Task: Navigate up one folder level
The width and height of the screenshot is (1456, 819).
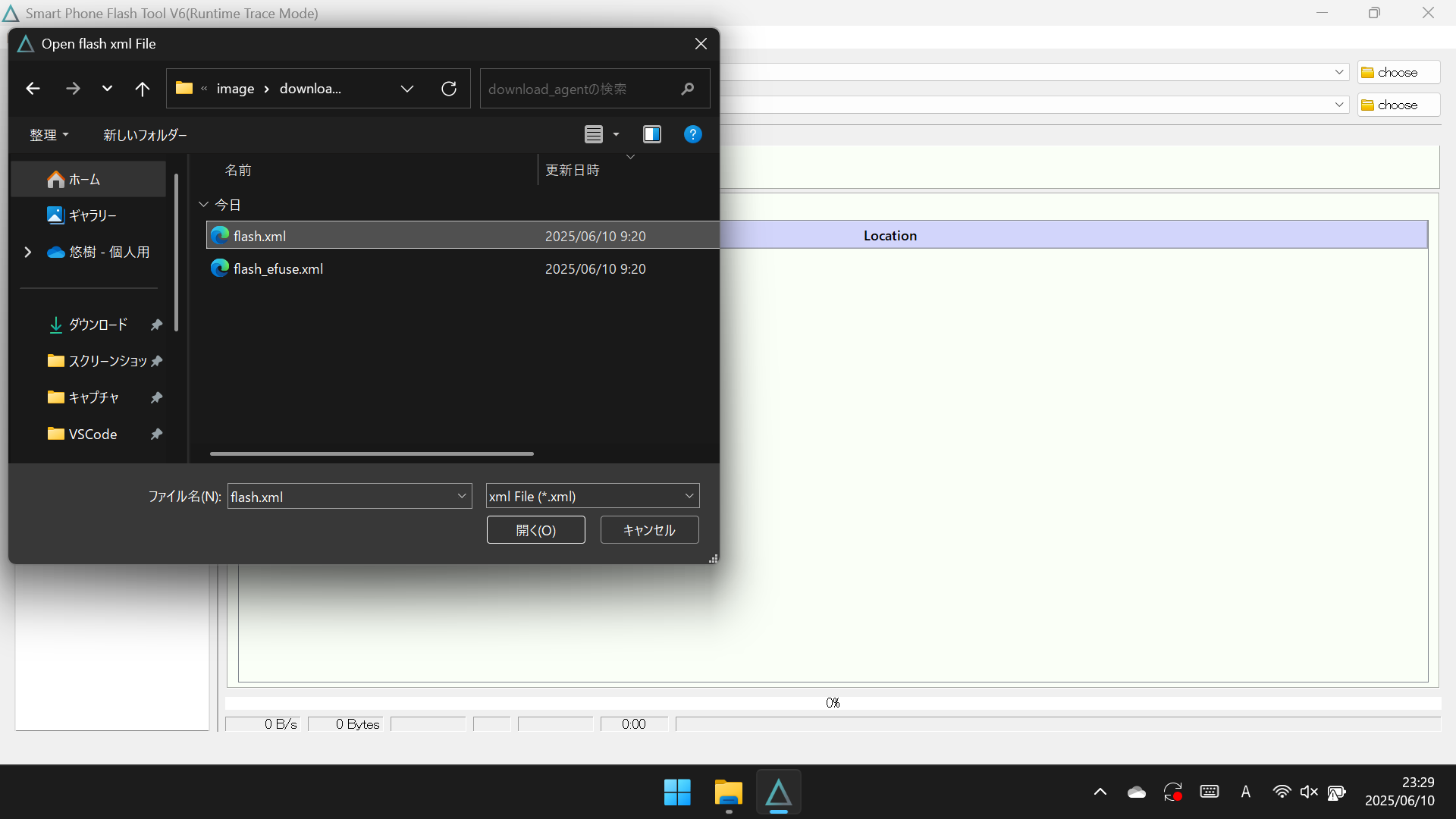Action: 142,88
